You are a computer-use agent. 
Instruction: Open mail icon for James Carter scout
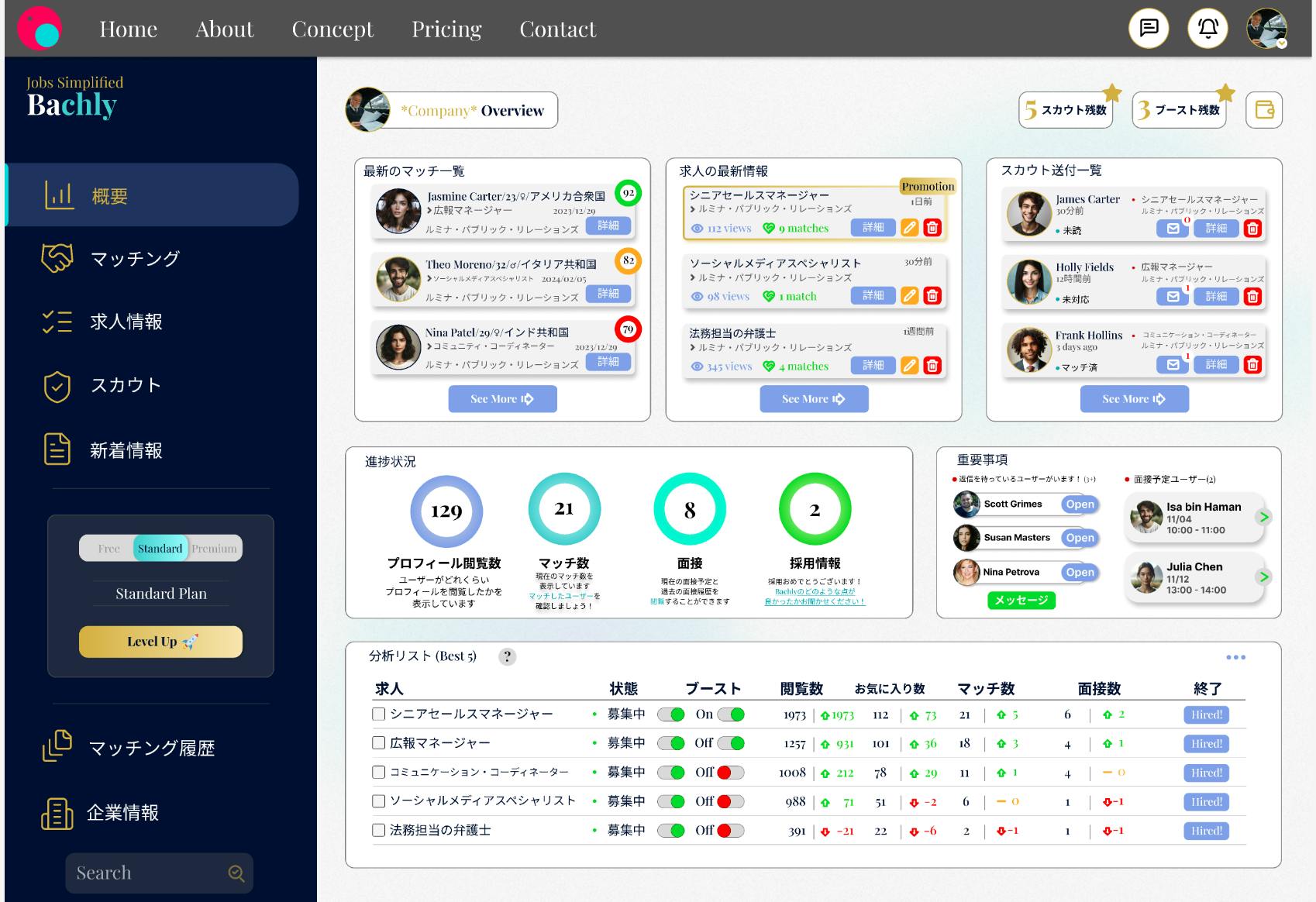pyautogui.click(x=1173, y=229)
